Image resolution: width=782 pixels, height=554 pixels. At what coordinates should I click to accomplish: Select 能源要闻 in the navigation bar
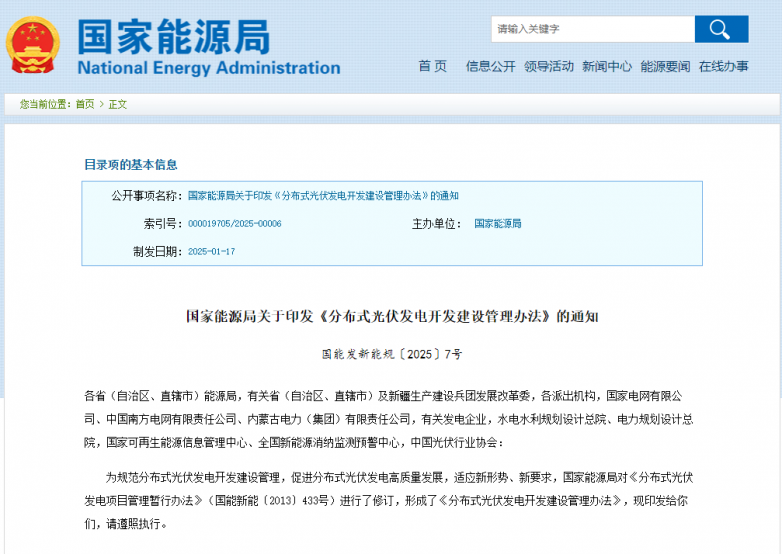665,67
